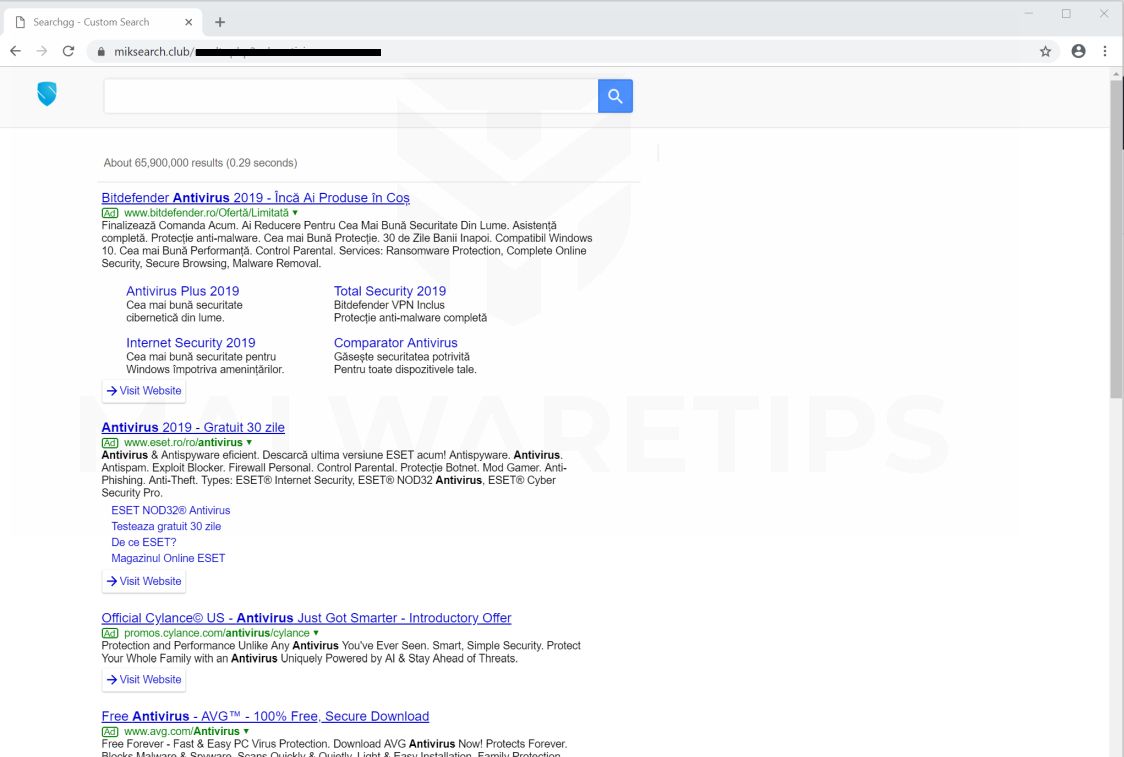Open the Total Security 2019 sitelink
The width and height of the screenshot is (1124, 757).
coord(389,291)
